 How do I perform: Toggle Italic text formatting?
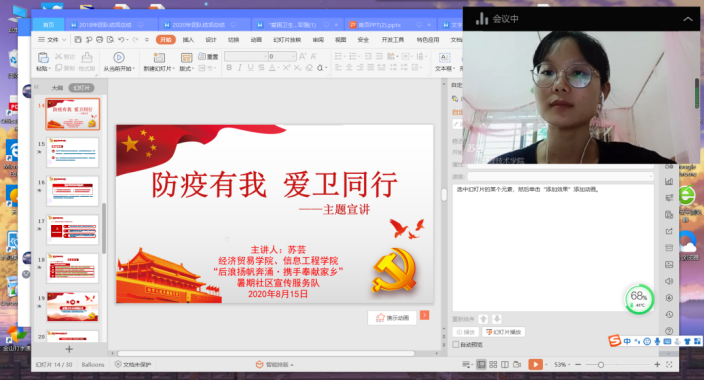point(240,68)
